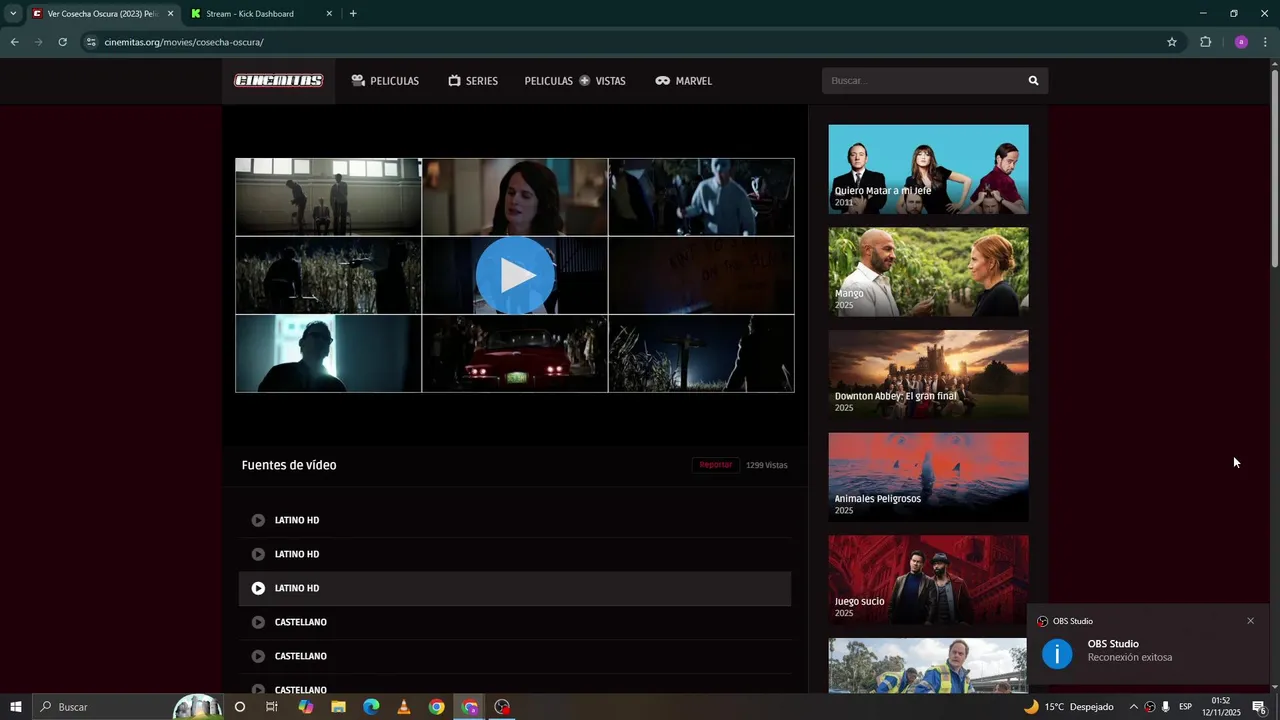Open the Windows Start menu

15,707
